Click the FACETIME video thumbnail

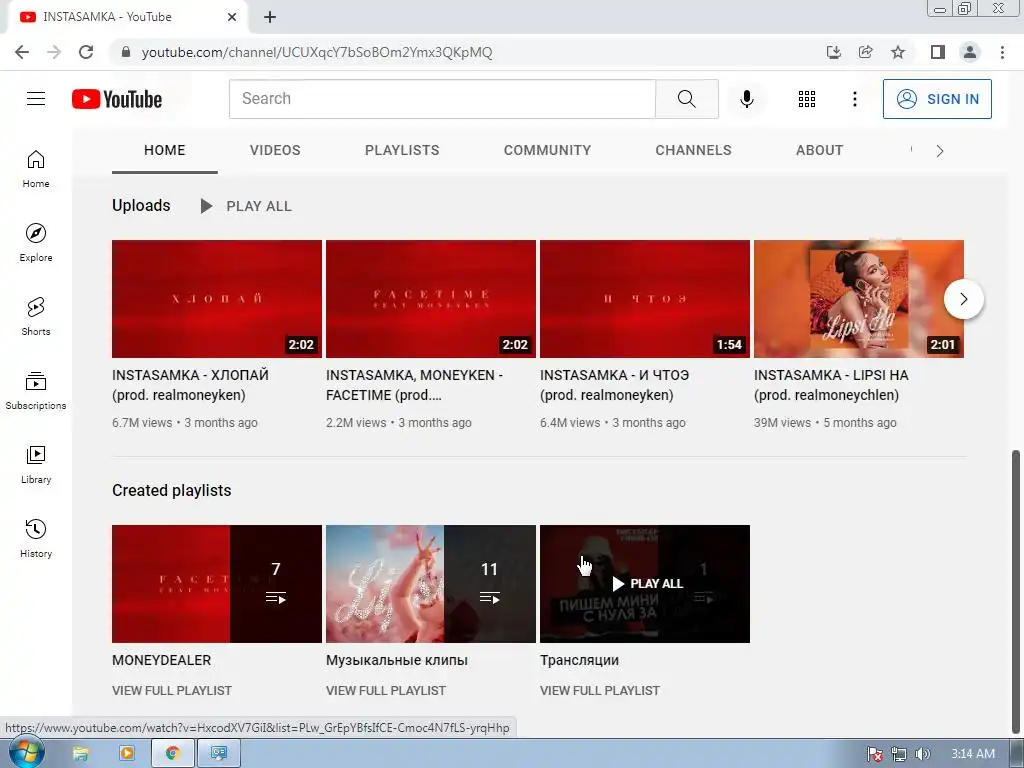tap(431, 299)
